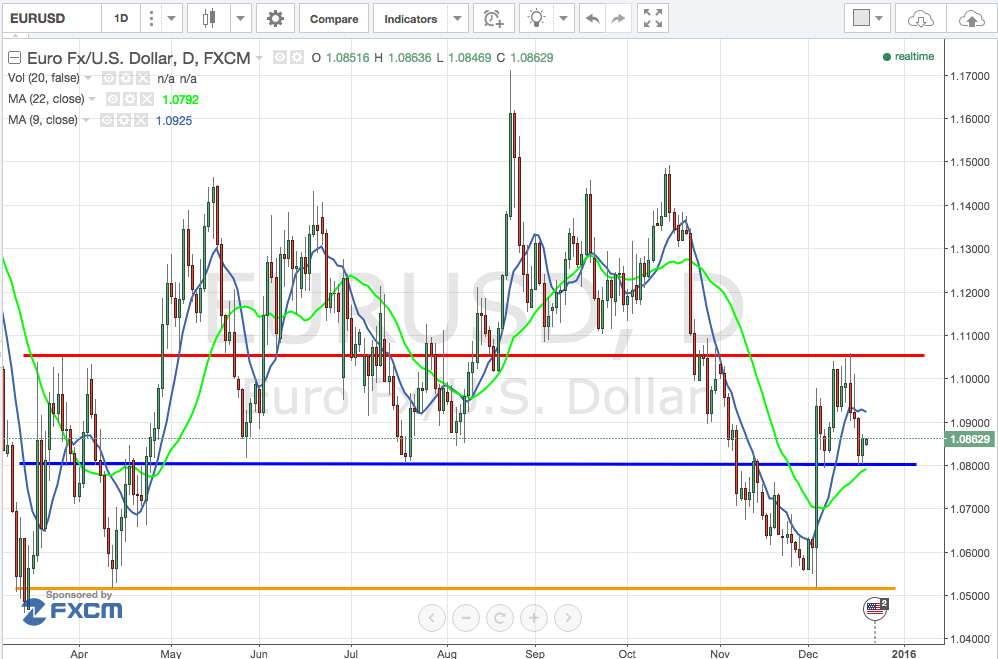Hide the MA (22, close) indicator
Screen dimensions: 998x659
click(113, 99)
